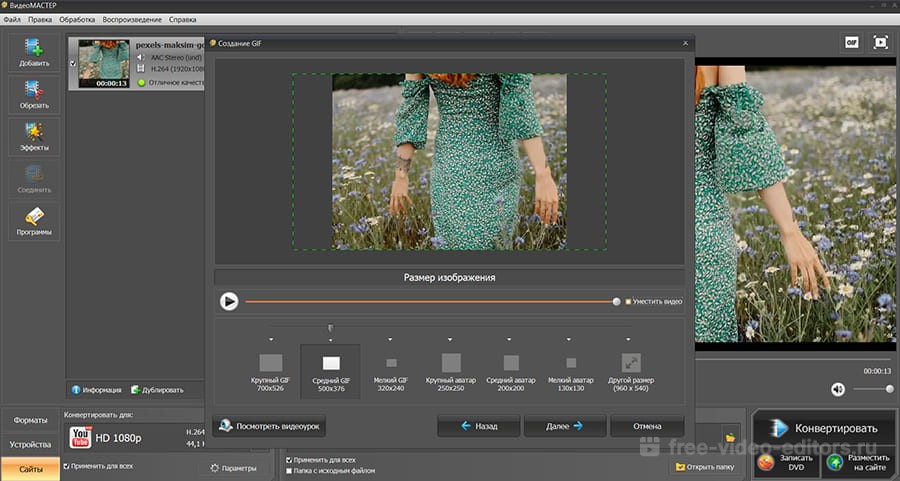Uncheck the video file checkbox in list
This screenshot has width=900, height=481.
[x=72, y=64]
